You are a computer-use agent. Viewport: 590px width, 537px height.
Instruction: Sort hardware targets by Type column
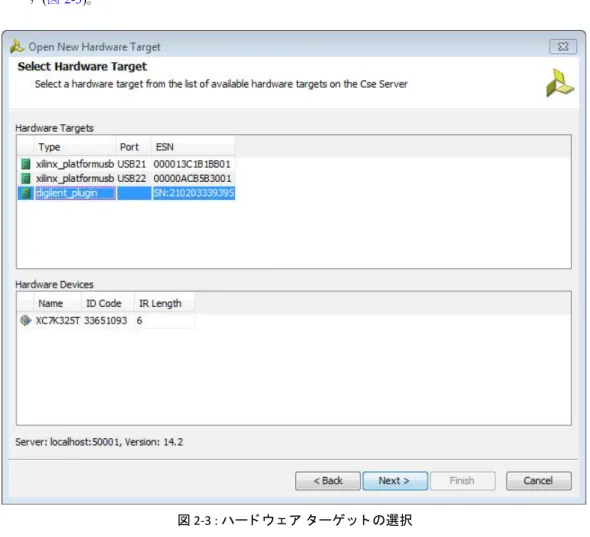click(75, 148)
